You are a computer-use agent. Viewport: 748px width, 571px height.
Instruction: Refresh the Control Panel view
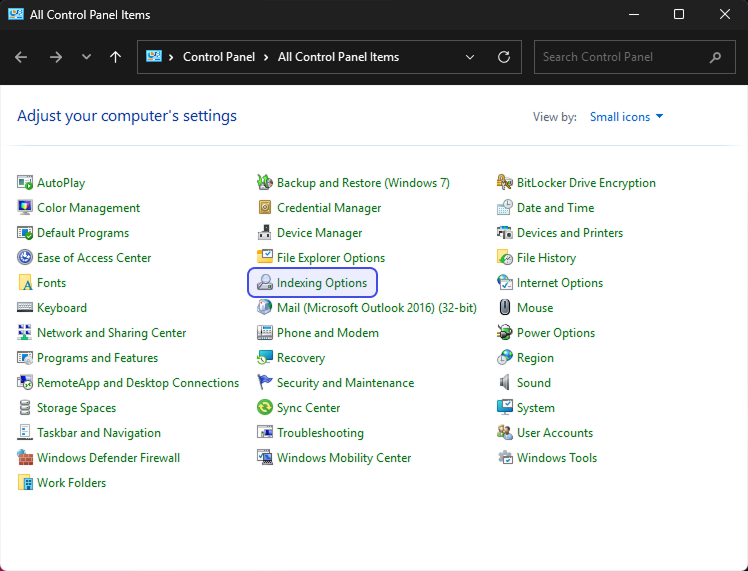[x=504, y=57]
